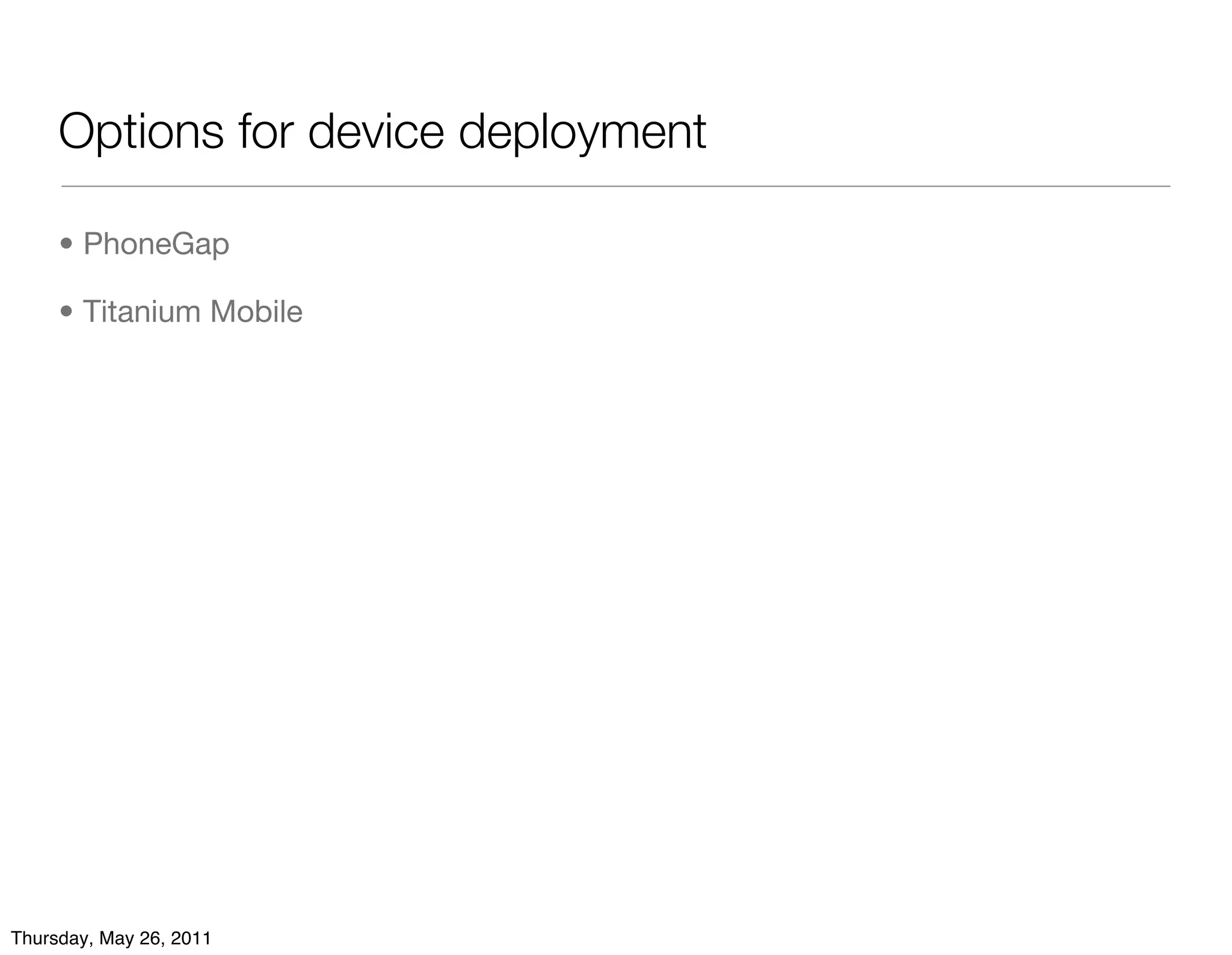Click the word "deployment" in title
The image size is (1232, 955).
(582, 132)
